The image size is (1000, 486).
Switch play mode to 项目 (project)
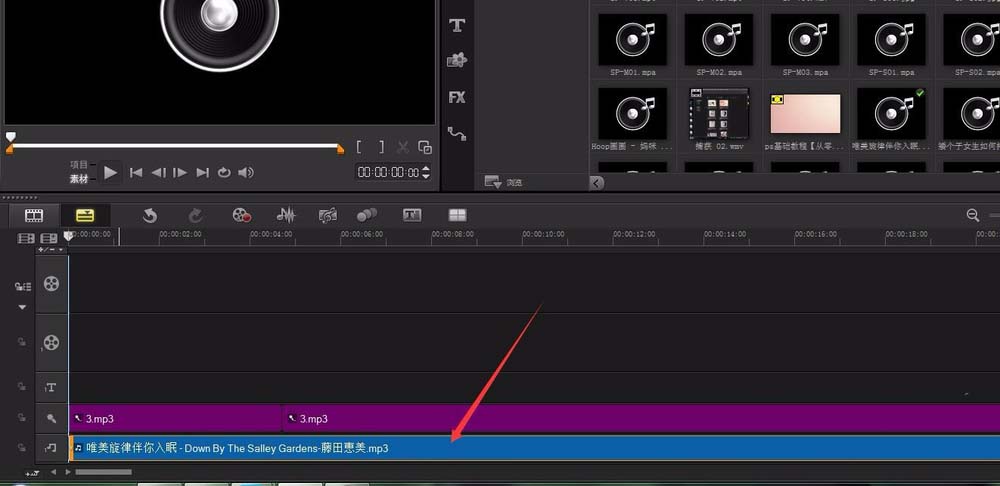[79, 165]
